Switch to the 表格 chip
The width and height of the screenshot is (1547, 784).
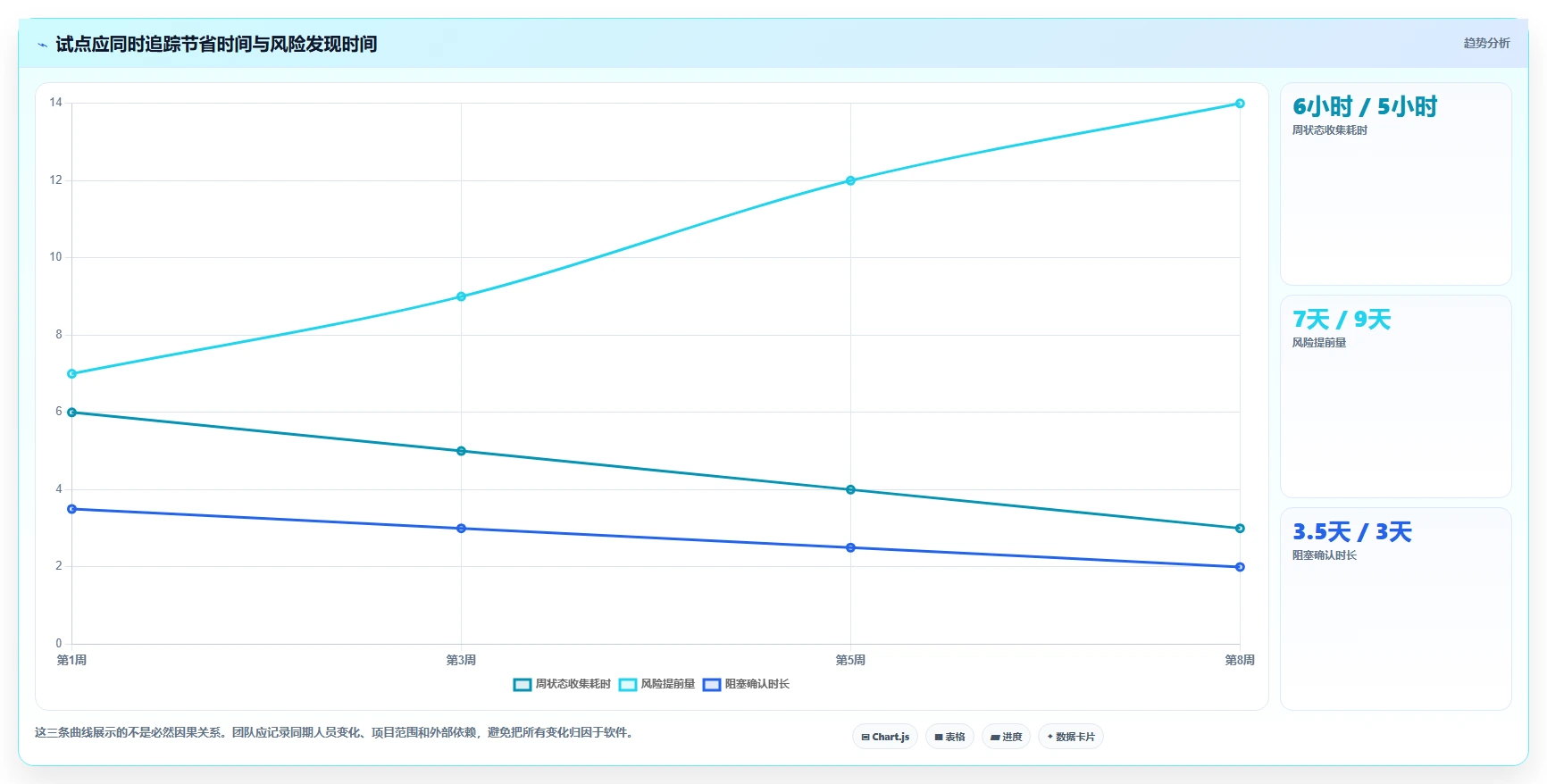[x=949, y=737]
